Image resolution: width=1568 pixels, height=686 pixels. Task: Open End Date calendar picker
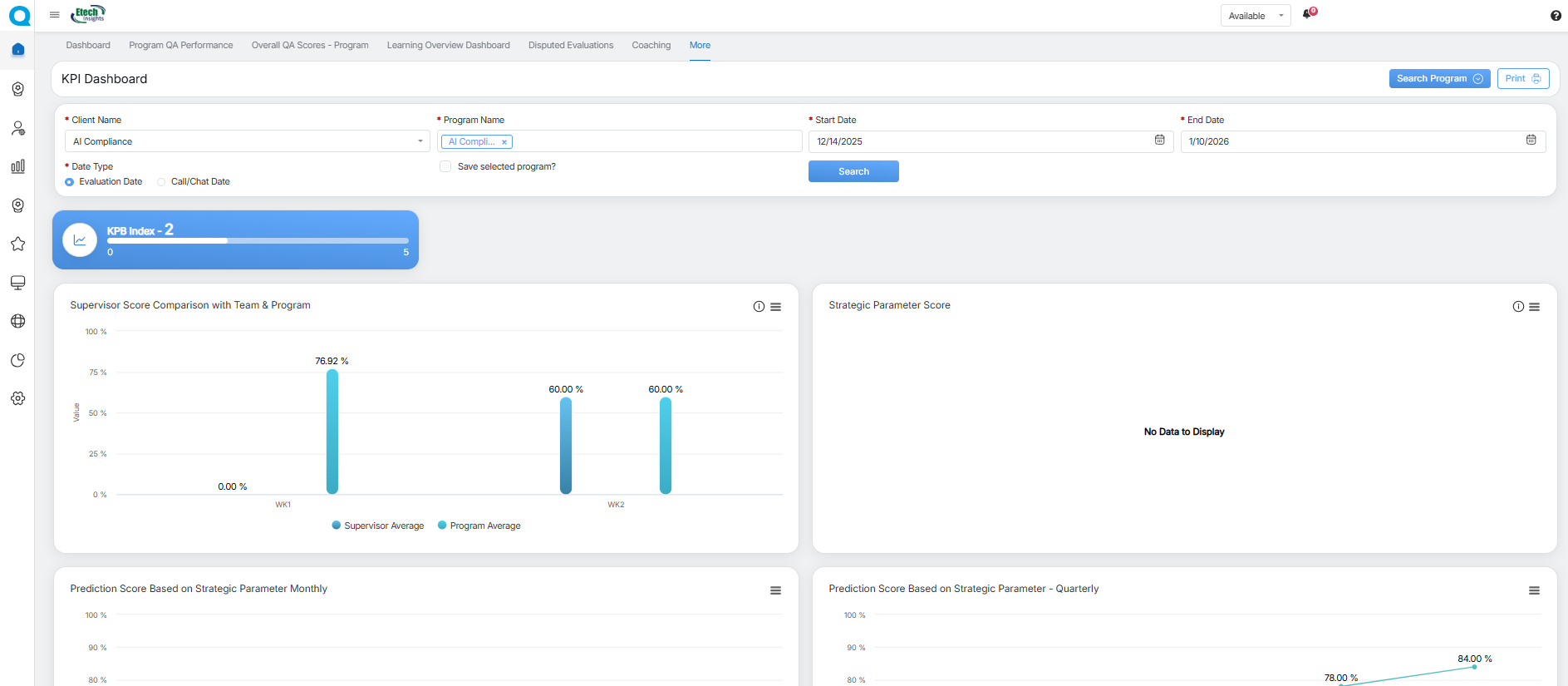coord(1531,141)
